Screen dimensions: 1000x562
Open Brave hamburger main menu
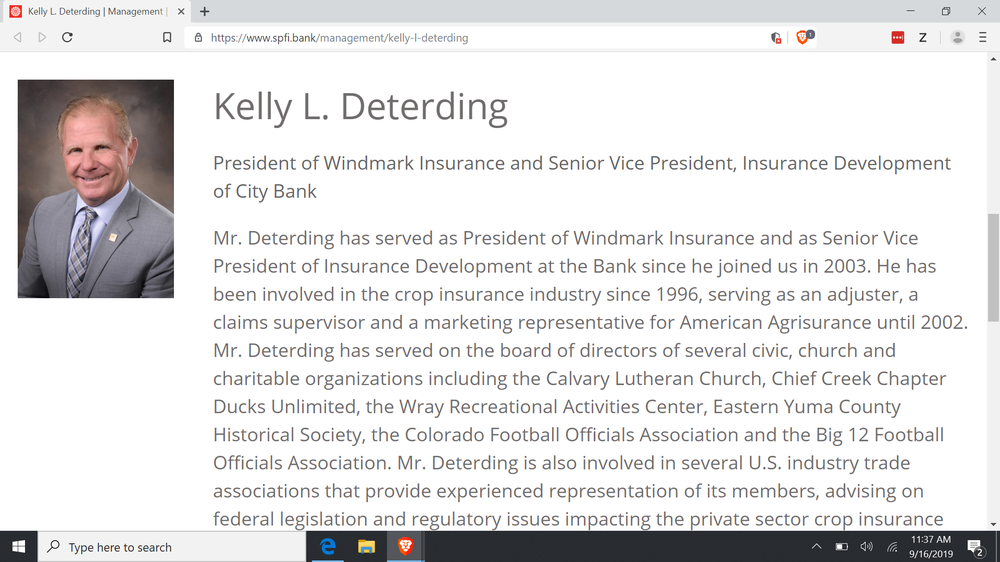(983, 37)
